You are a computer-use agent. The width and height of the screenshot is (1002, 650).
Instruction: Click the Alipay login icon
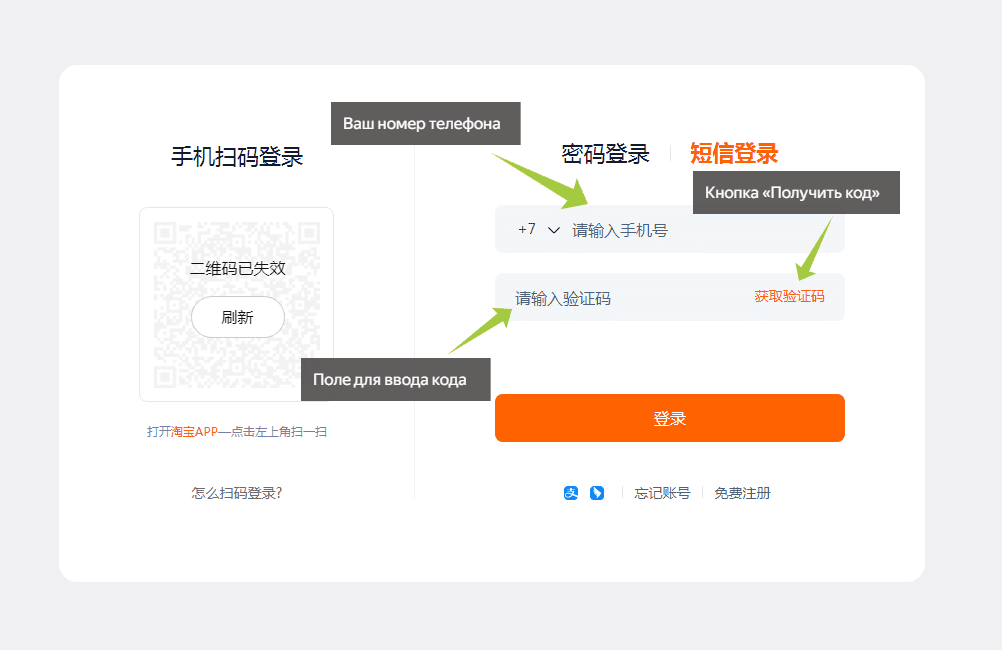tap(571, 493)
